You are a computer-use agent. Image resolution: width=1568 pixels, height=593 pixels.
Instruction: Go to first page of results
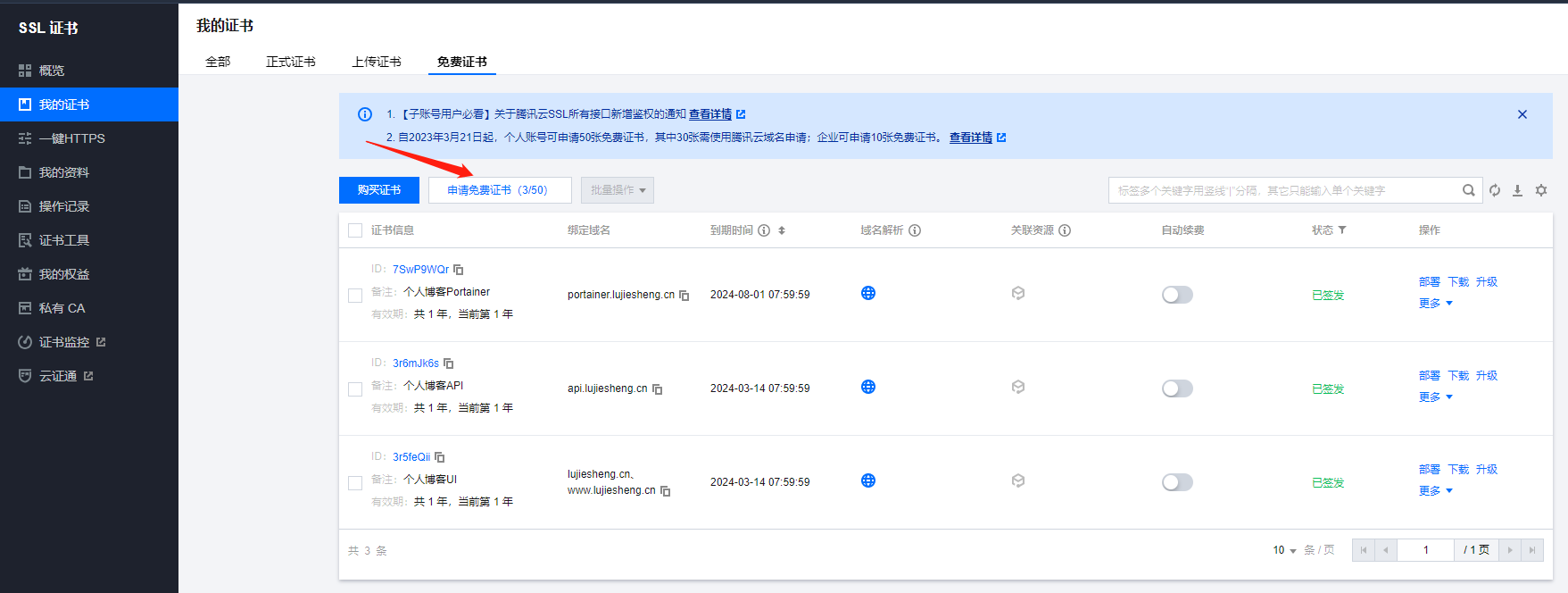(1364, 550)
